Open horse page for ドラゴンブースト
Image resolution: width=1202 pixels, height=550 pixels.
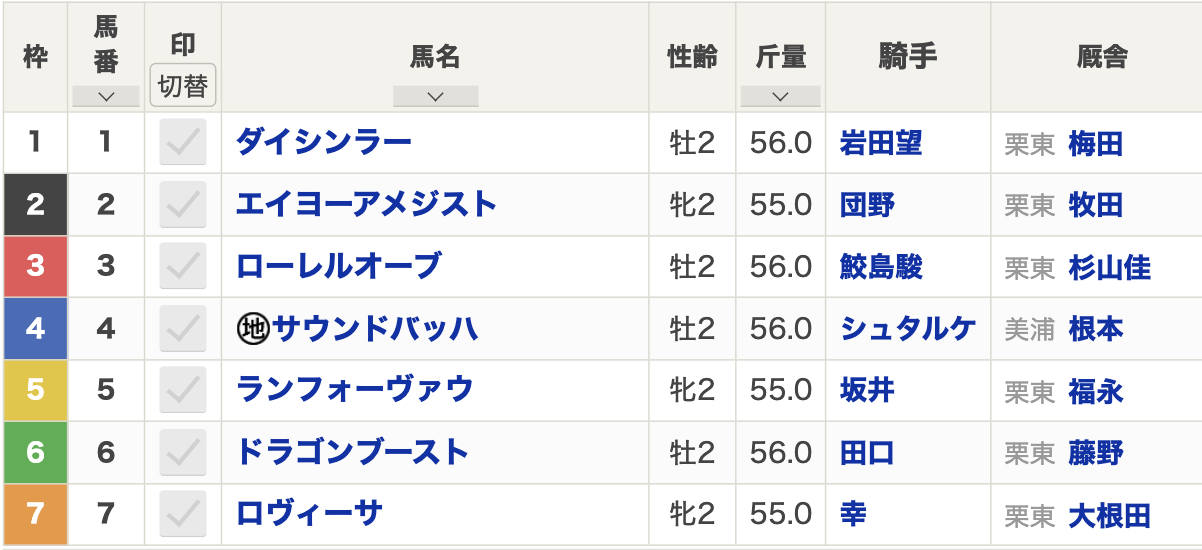pos(352,452)
